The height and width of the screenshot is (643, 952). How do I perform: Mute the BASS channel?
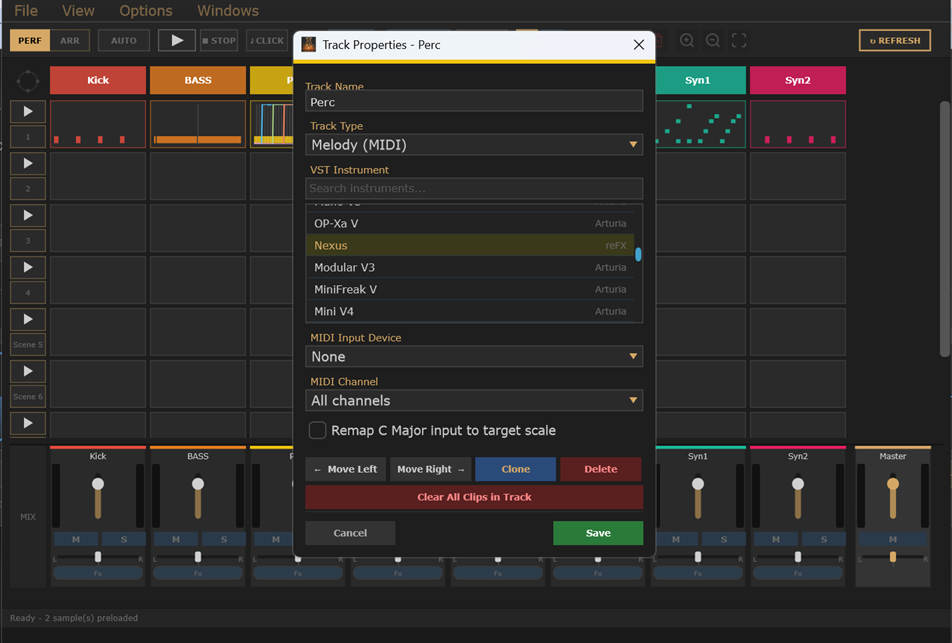click(175, 539)
